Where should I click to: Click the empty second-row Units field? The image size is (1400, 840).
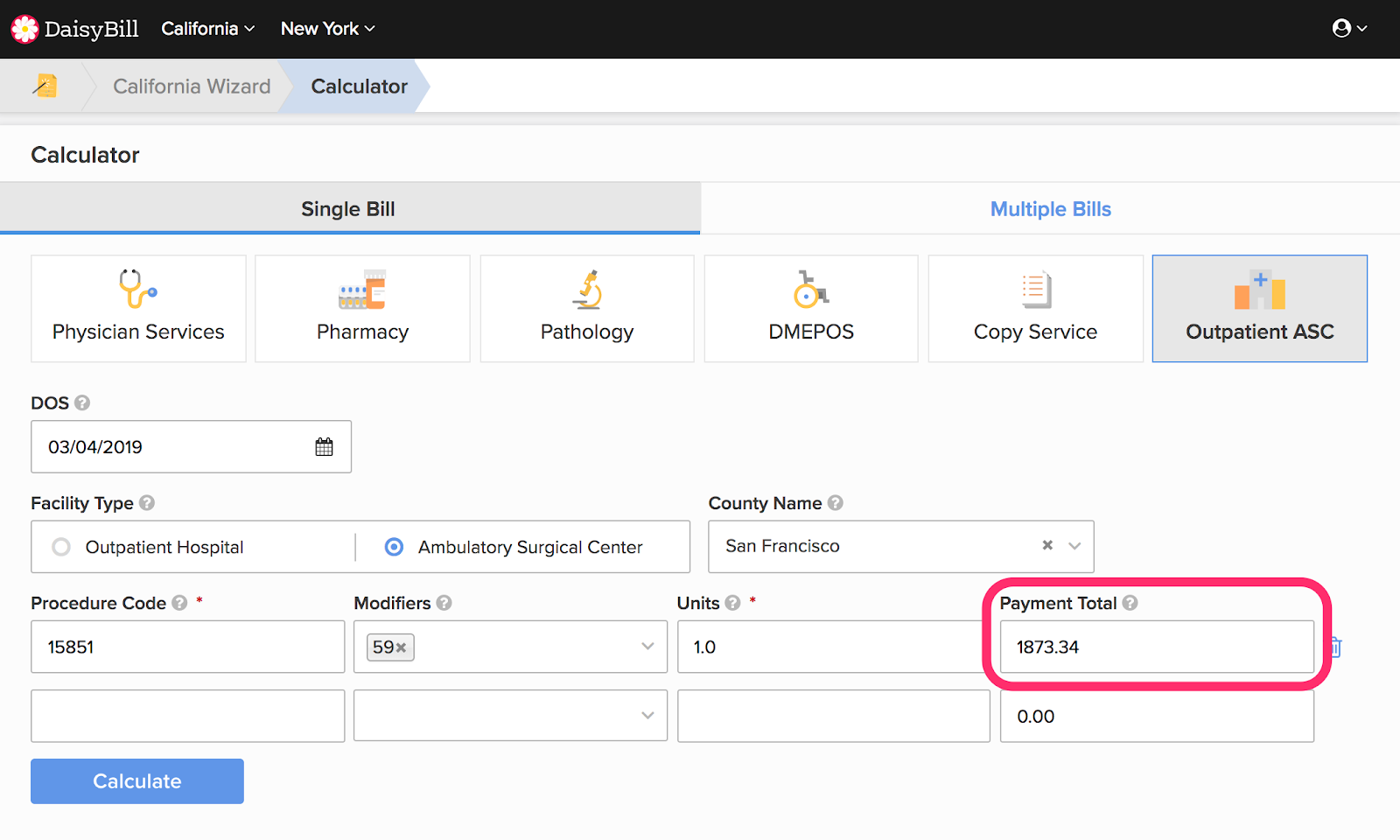point(833,716)
